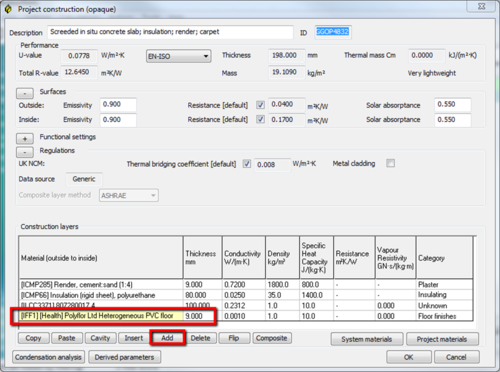Screen dimensions: 500x372
Task: Click the U-value field 0.0778
Action: (79, 56)
